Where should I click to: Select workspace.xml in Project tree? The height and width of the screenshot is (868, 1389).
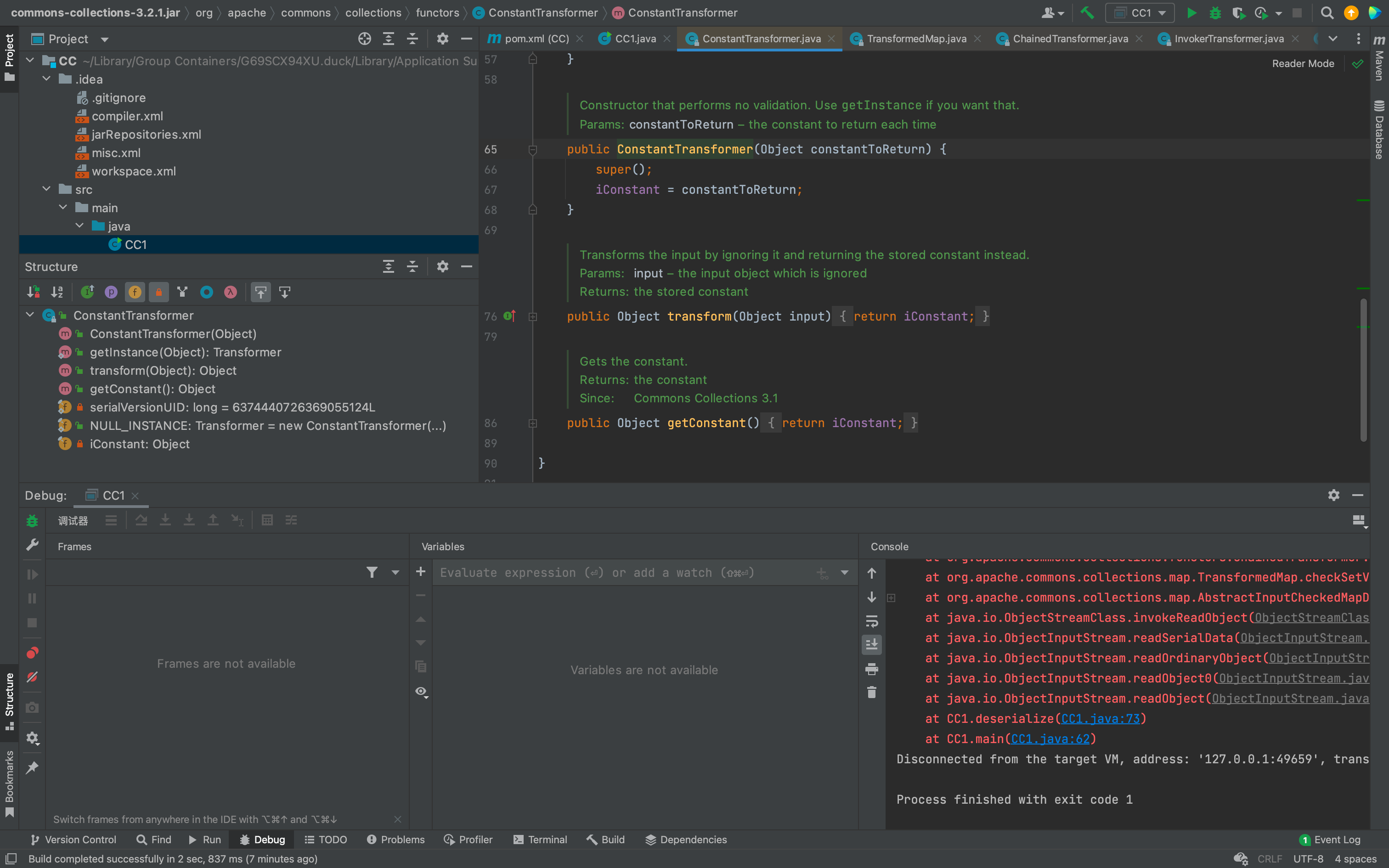(x=134, y=171)
